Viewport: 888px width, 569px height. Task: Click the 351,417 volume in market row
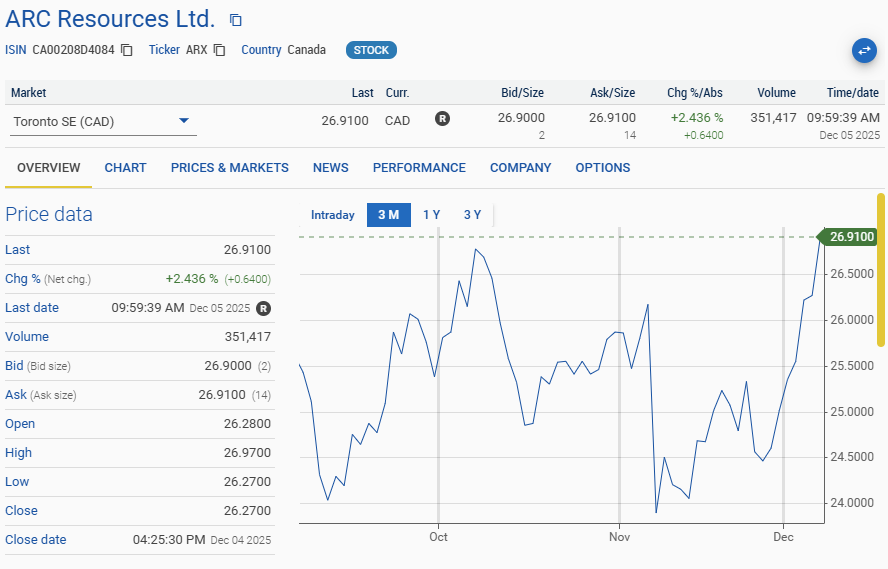pyautogui.click(x=773, y=118)
